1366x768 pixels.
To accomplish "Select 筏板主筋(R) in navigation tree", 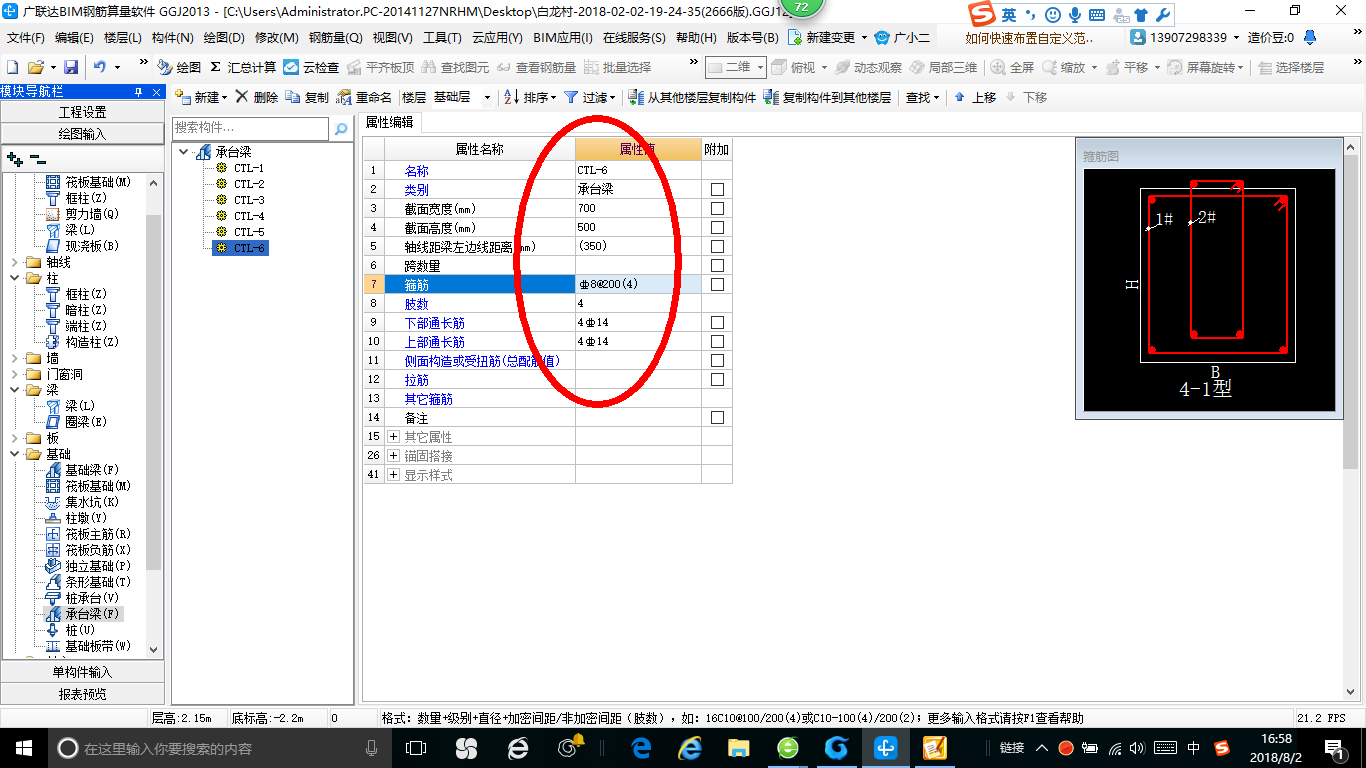I will 88,534.
